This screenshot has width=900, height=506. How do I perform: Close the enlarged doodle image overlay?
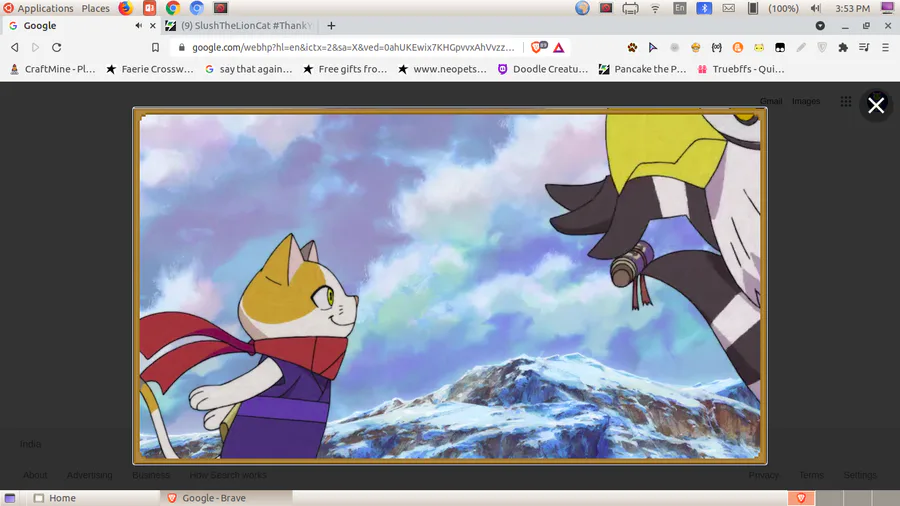pos(876,105)
